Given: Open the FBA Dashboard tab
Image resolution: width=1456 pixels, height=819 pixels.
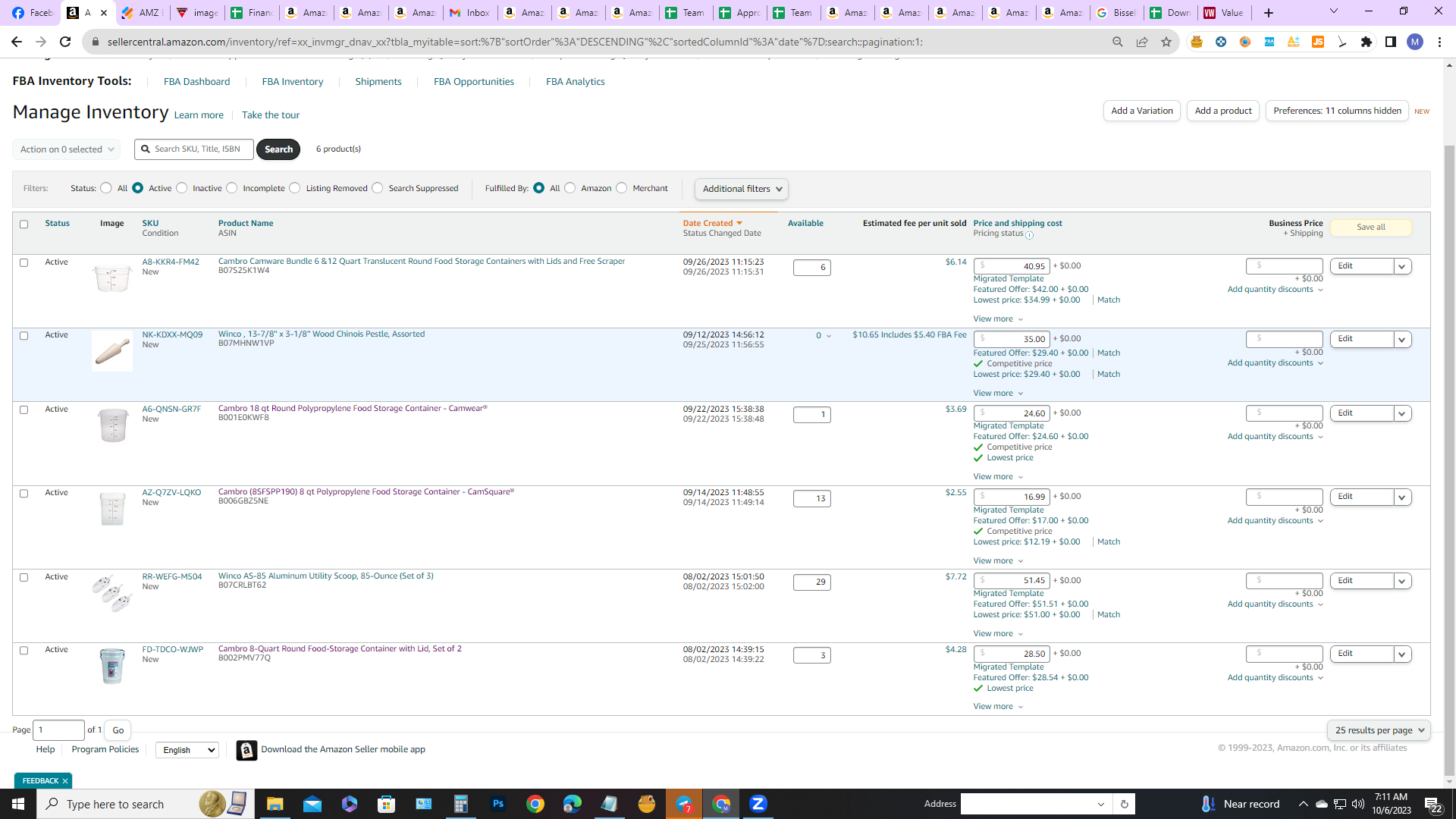Looking at the screenshot, I should [x=196, y=82].
